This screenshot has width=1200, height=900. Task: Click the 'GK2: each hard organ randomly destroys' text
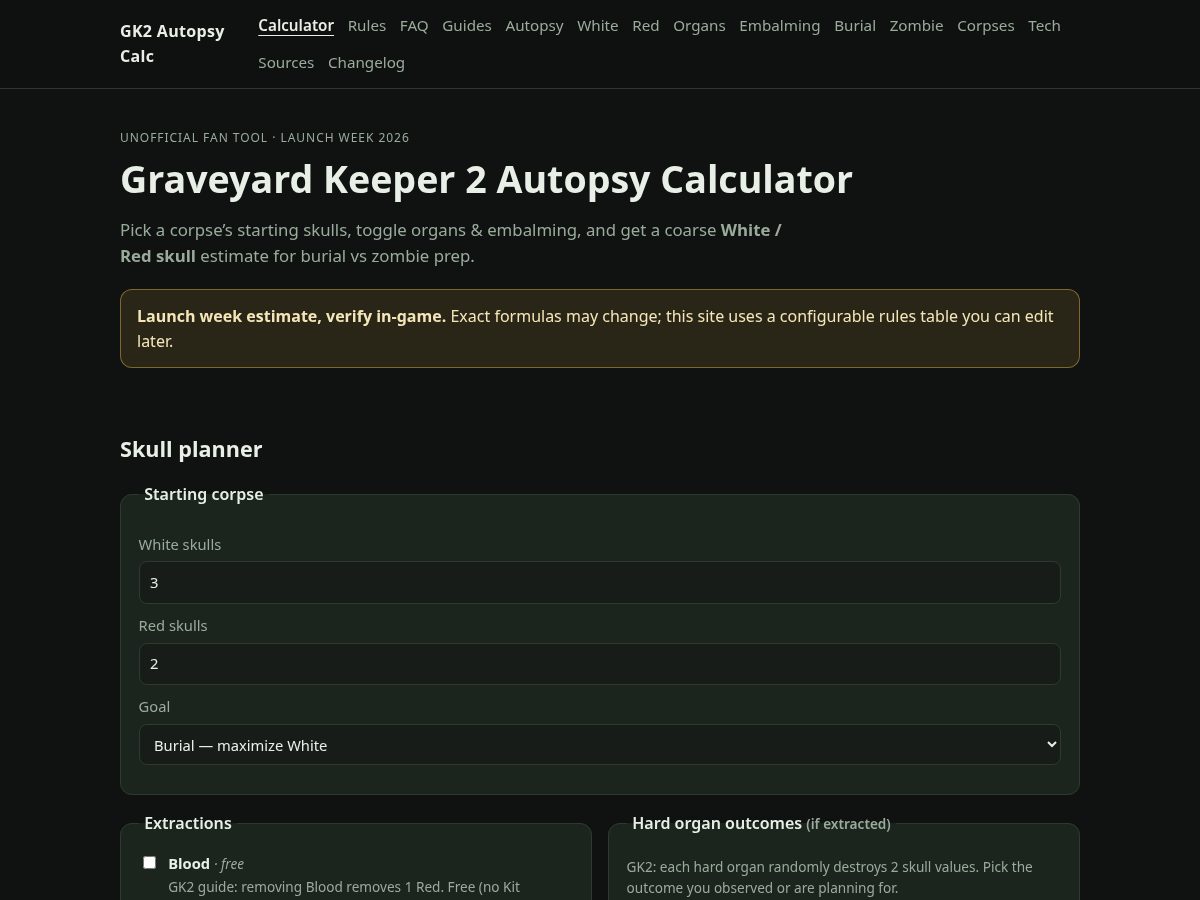click(x=830, y=877)
